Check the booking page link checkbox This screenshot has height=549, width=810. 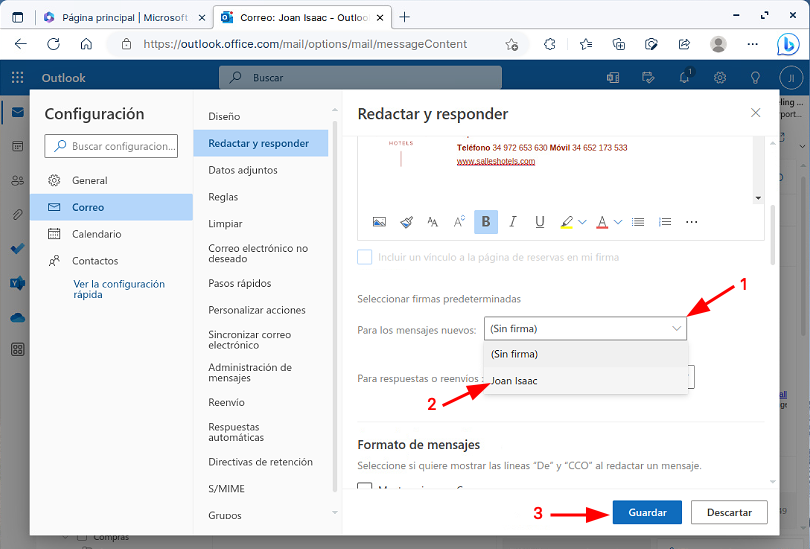point(365,257)
